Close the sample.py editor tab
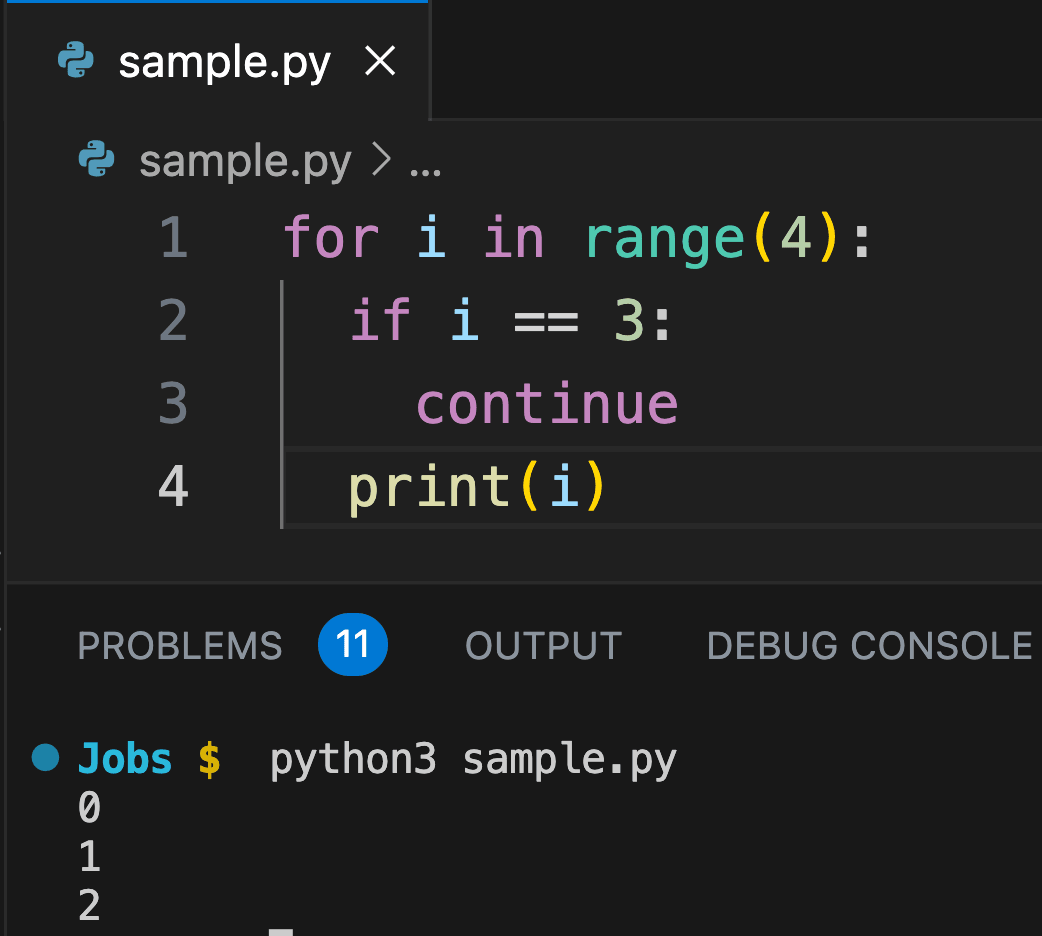Image resolution: width=1042 pixels, height=936 pixels. (x=380, y=63)
